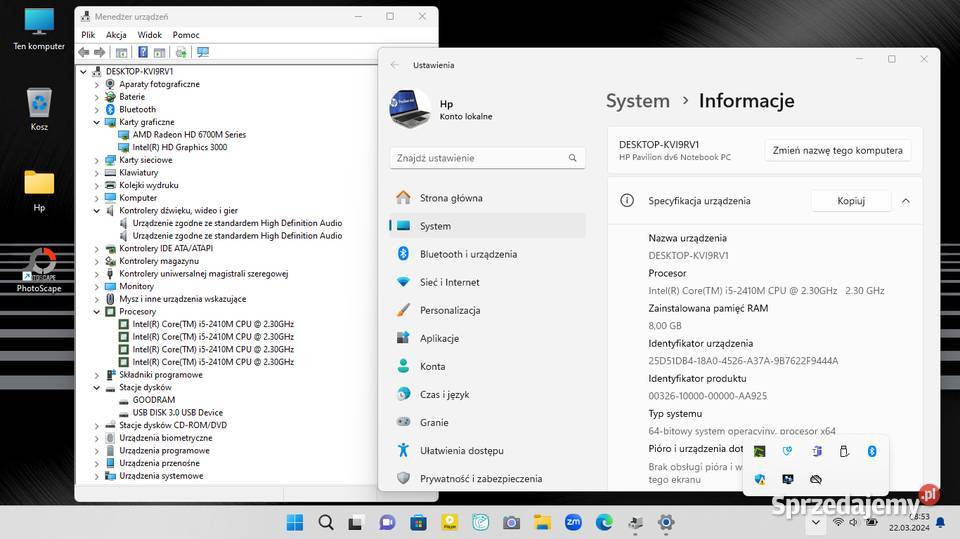Click Windows Security shield with warning icon

pyautogui.click(x=760, y=479)
